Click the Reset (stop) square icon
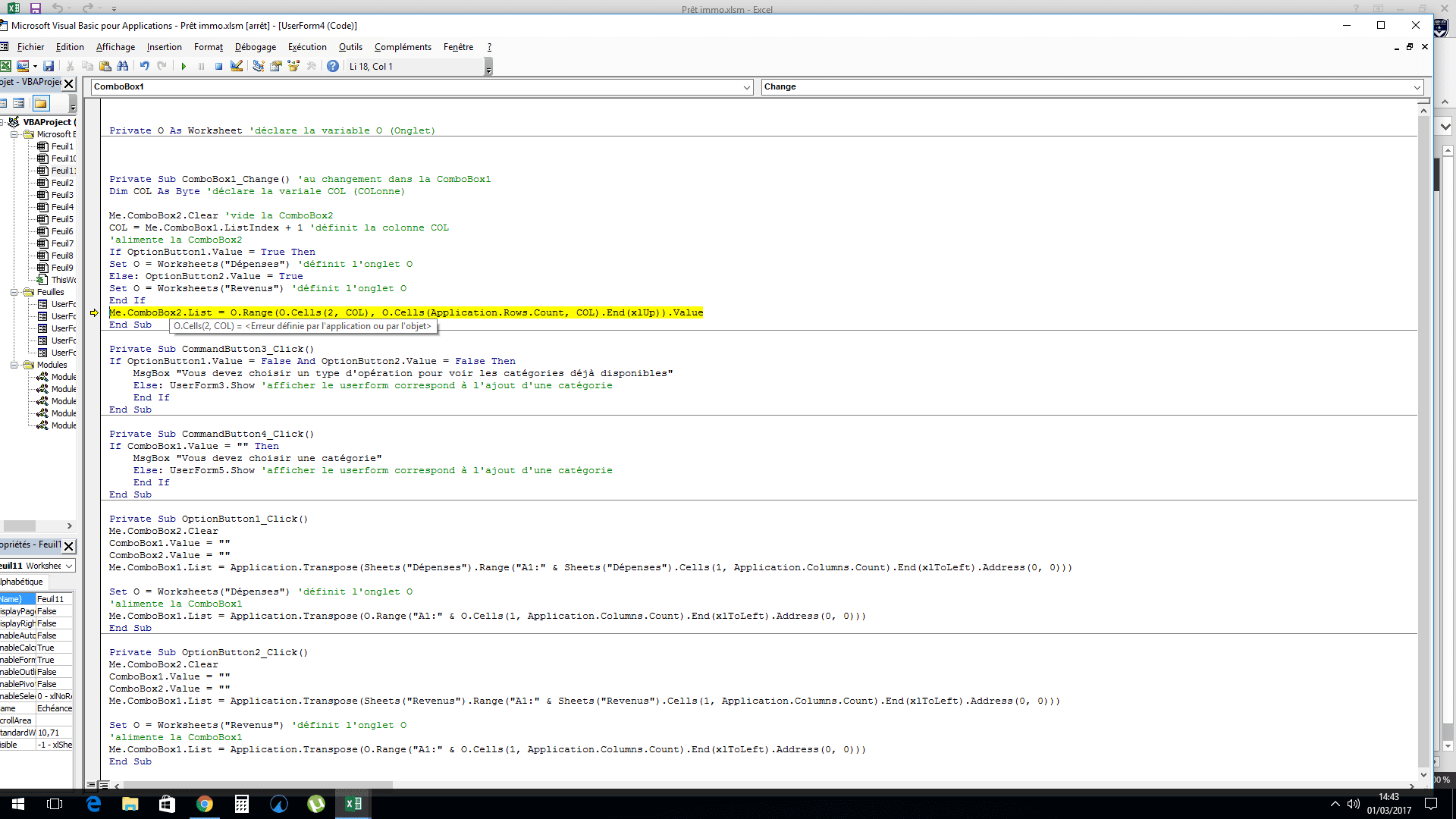1456x819 pixels. (x=218, y=67)
